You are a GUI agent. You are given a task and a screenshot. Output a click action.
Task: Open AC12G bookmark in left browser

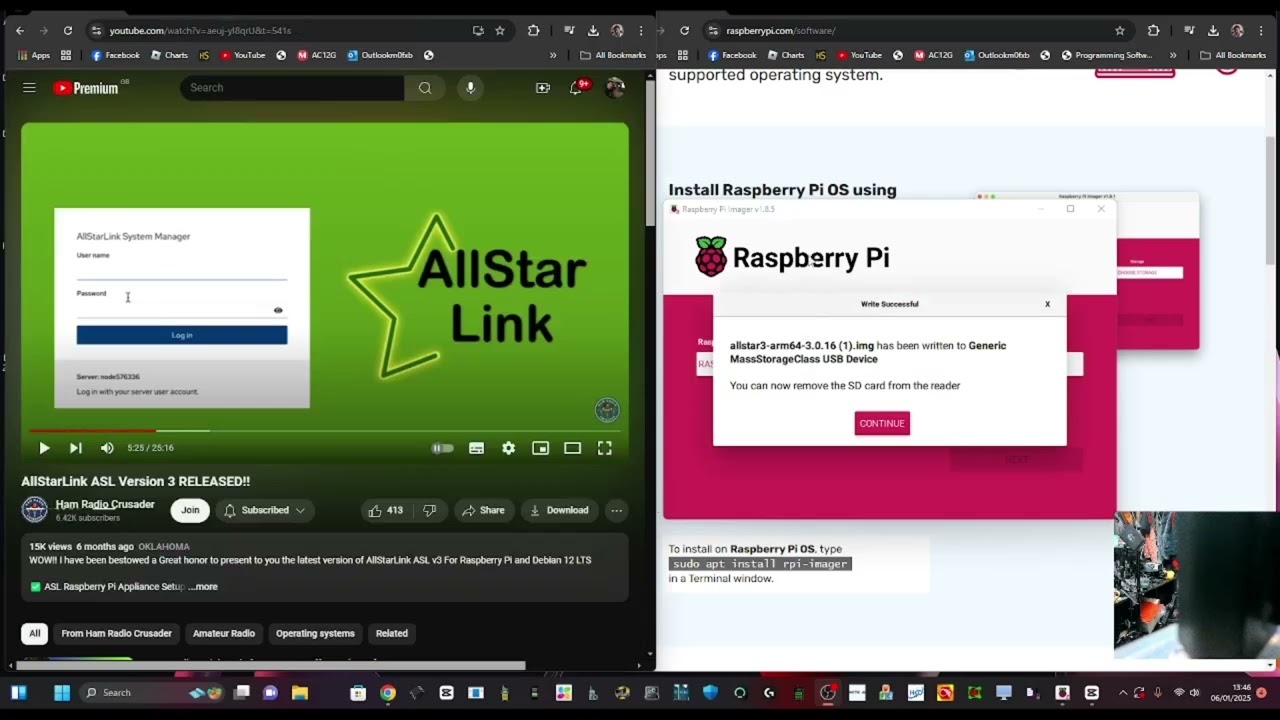coord(316,55)
